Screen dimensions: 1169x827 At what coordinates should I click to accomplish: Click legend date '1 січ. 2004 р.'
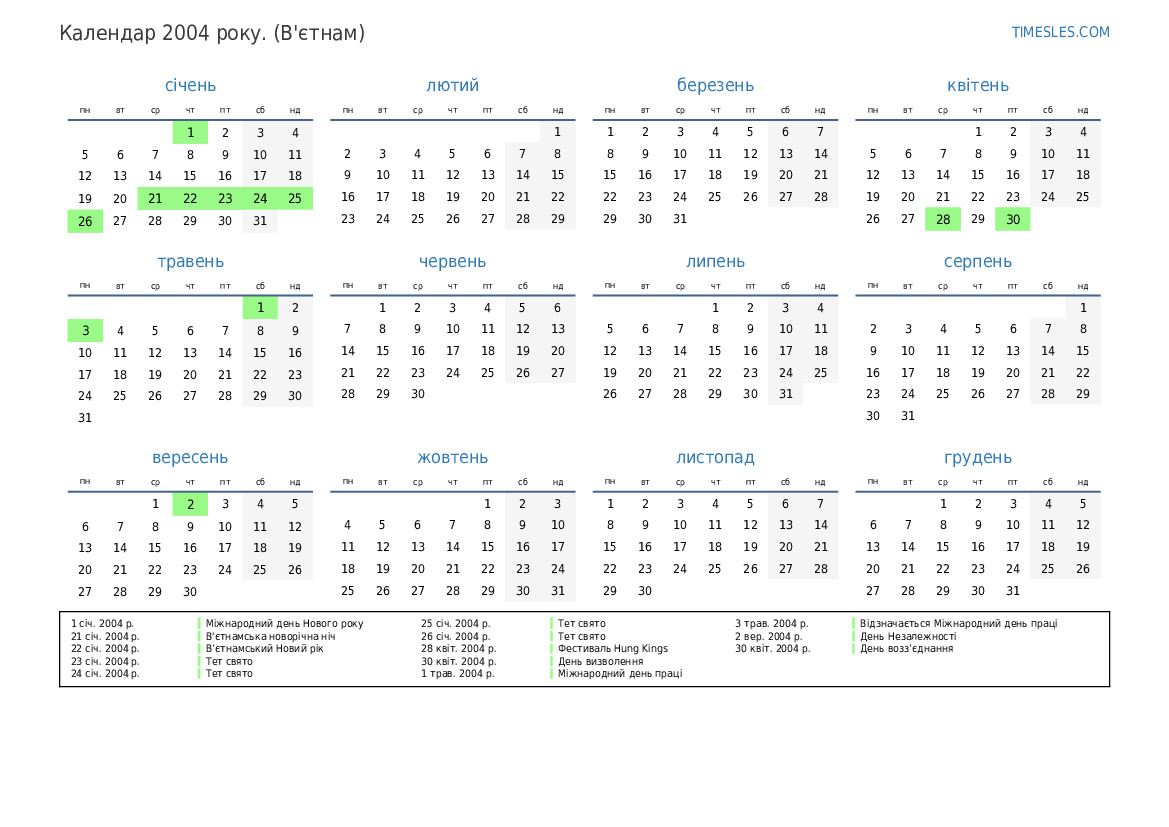point(102,623)
